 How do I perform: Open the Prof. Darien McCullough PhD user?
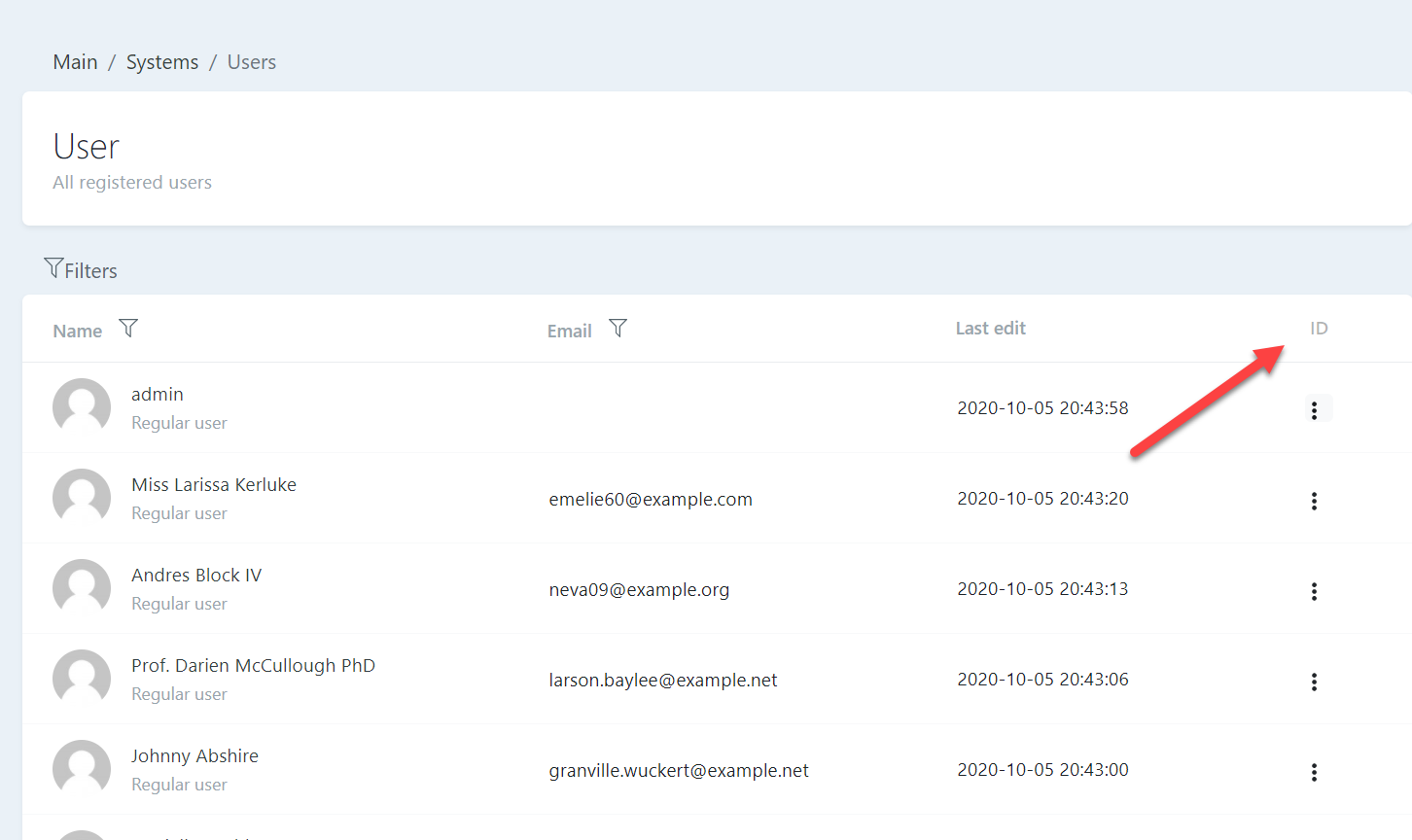253,665
